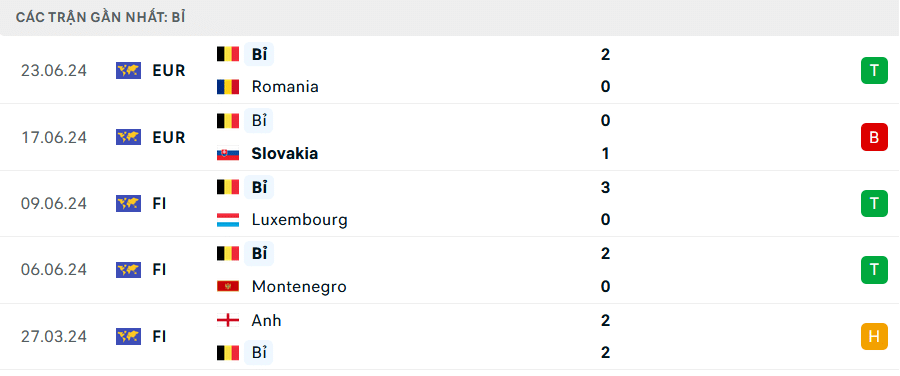Click the world map icon beside 23.06.24 EUR
This screenshot has width=900, height=376.
[x=128, y=71]
